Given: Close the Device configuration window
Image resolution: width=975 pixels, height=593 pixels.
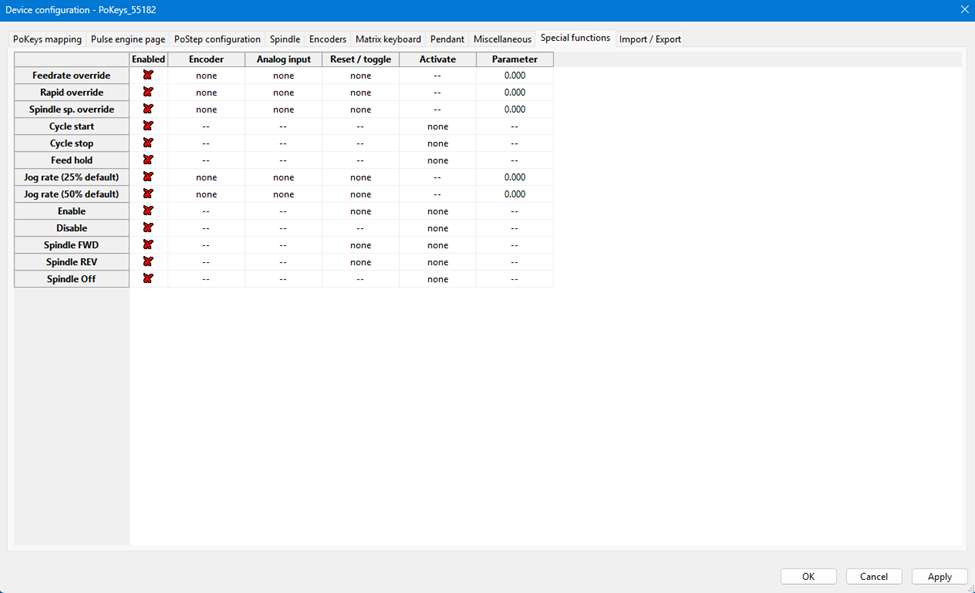Looking at the screenshot, I should (964, 9).
